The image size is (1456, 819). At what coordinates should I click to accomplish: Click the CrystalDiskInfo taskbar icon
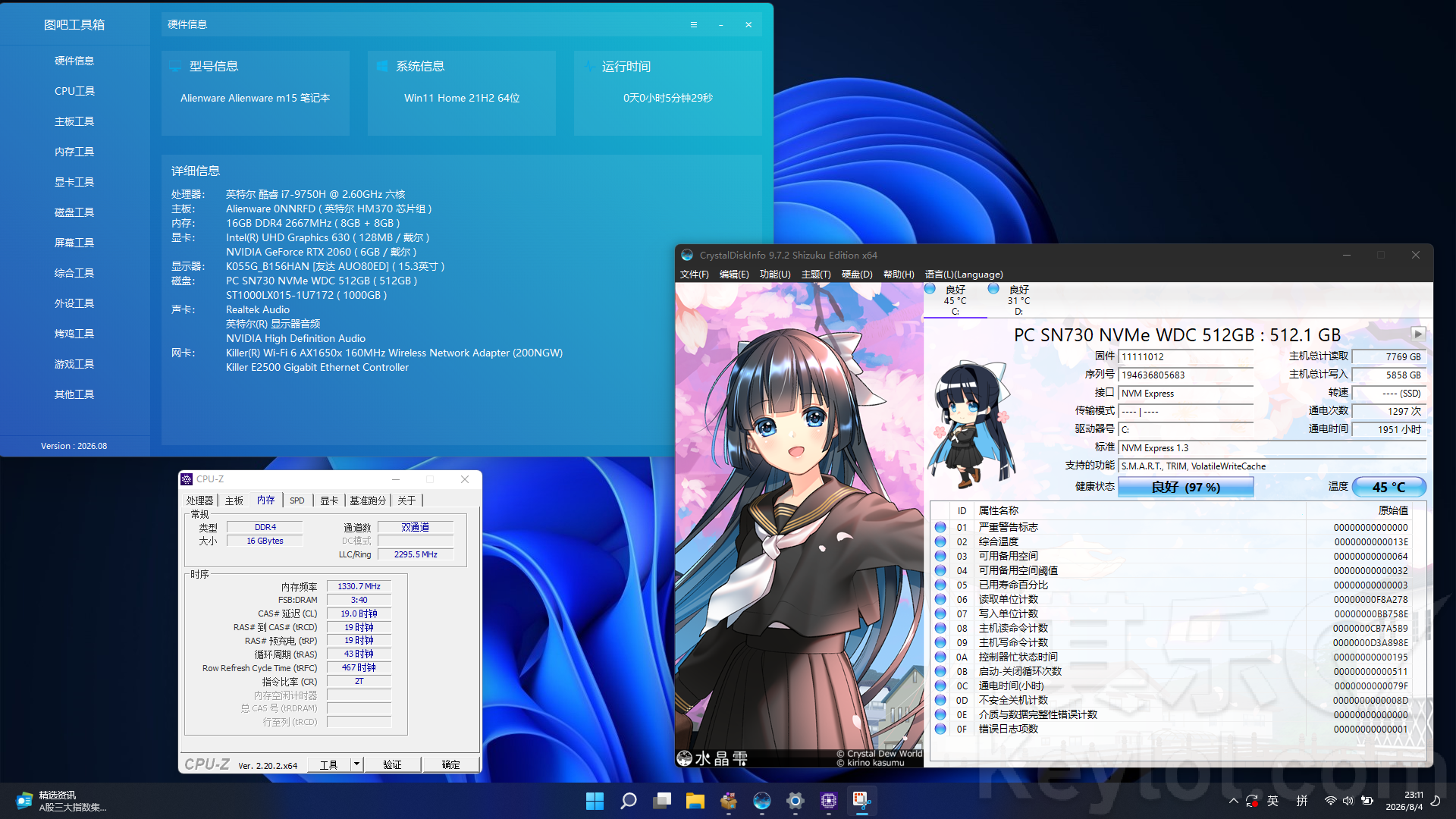pos(762,801)
